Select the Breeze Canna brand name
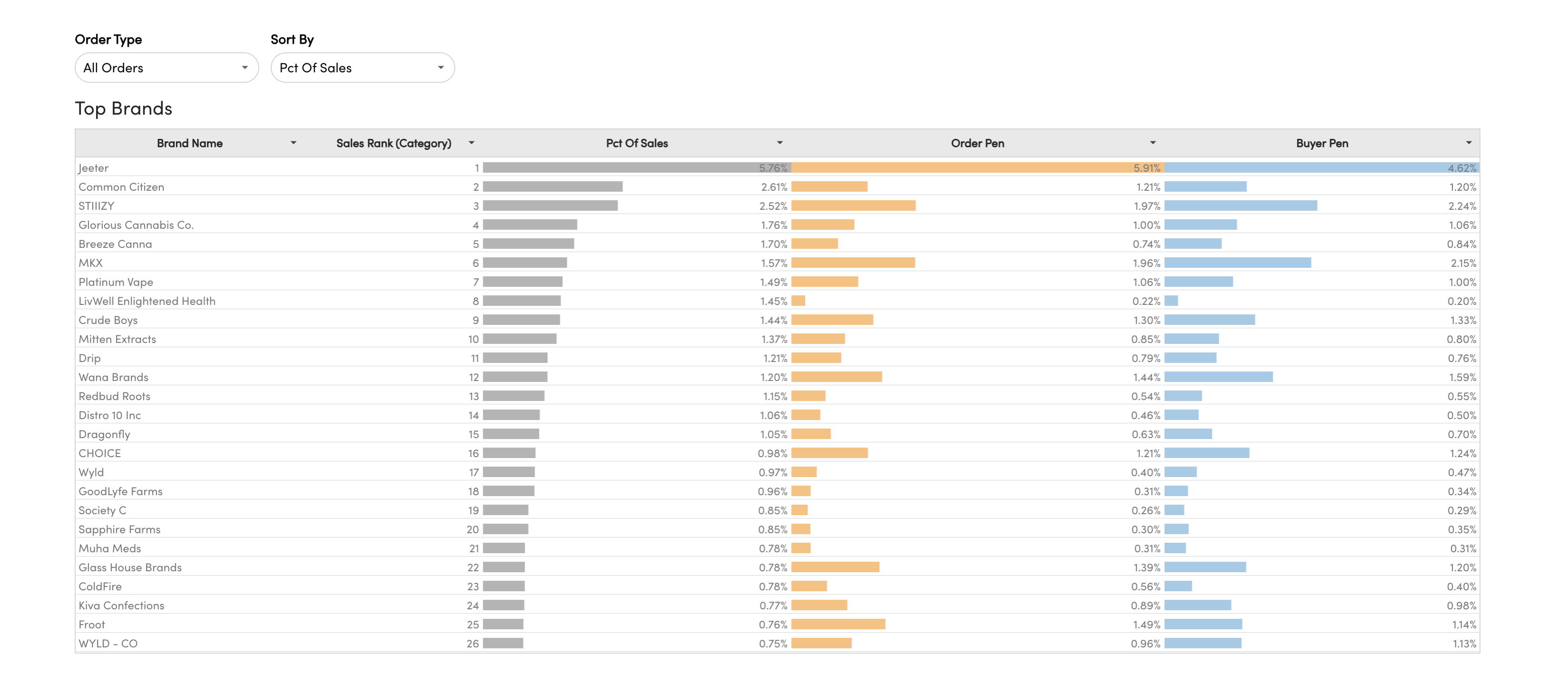The image size is (1568, 684). [115, 244]
